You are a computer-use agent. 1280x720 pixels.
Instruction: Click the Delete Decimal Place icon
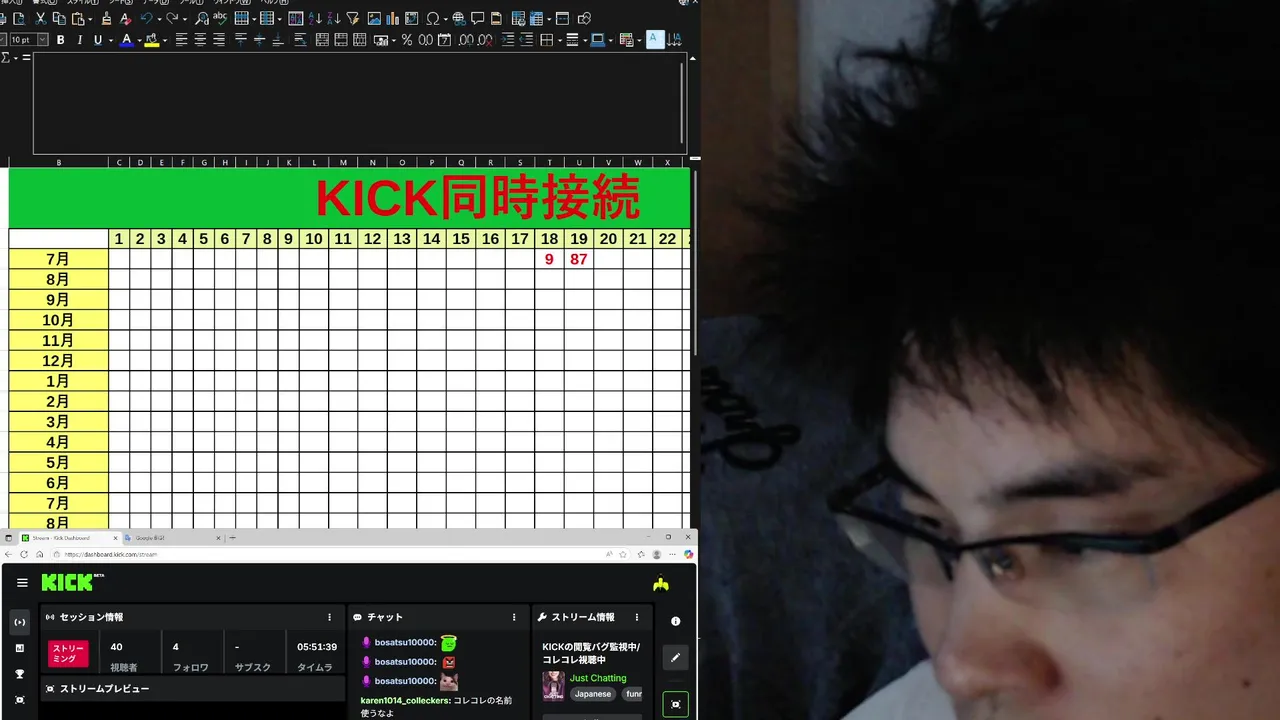point(485,40)
